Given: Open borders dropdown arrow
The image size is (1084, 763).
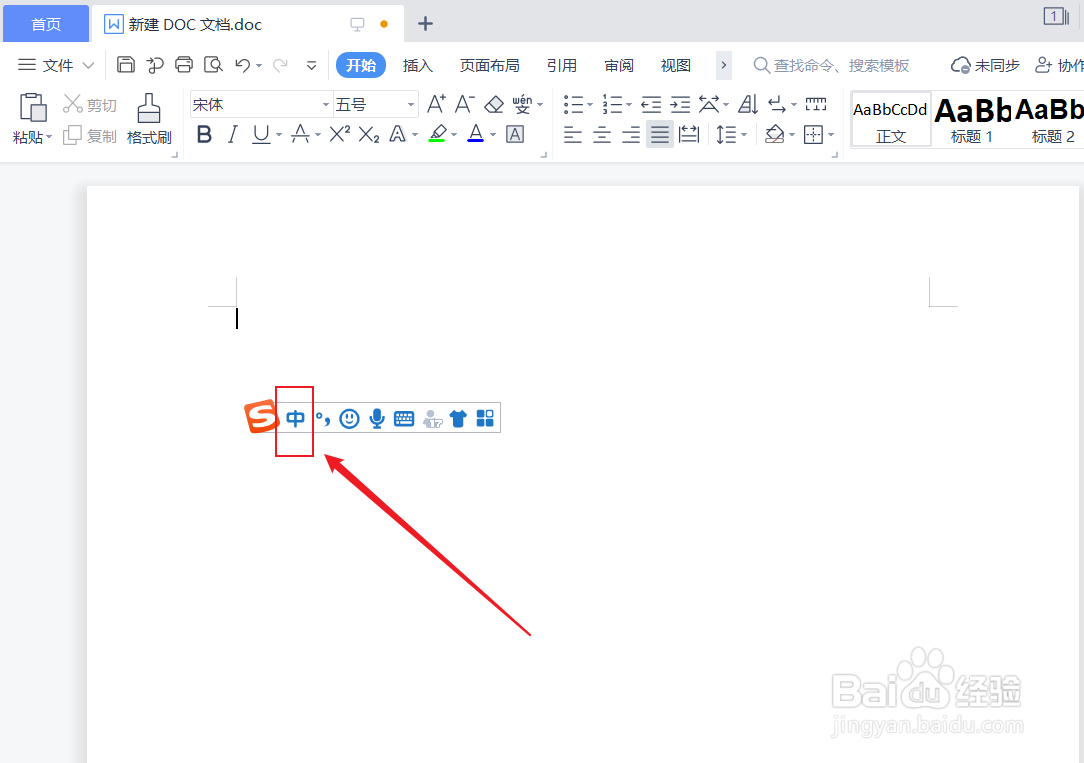Looking at the screenshot, I should [x=831, y=135].
